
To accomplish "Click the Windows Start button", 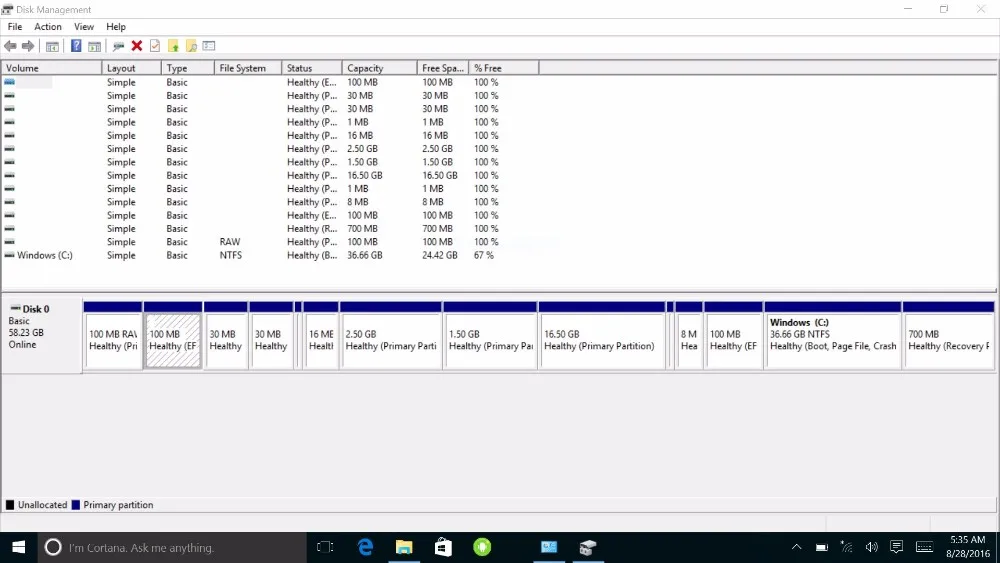I will click(x=18, y=547).
